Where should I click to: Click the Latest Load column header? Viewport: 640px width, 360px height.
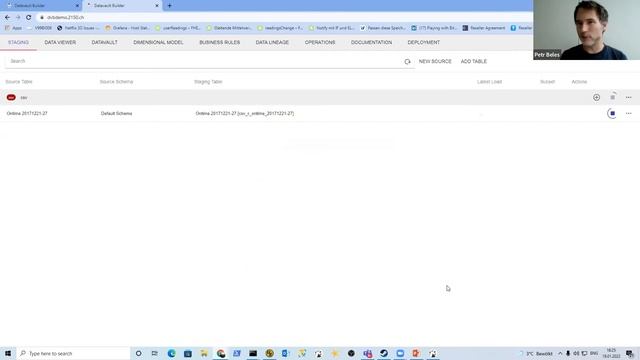[489, 82]
